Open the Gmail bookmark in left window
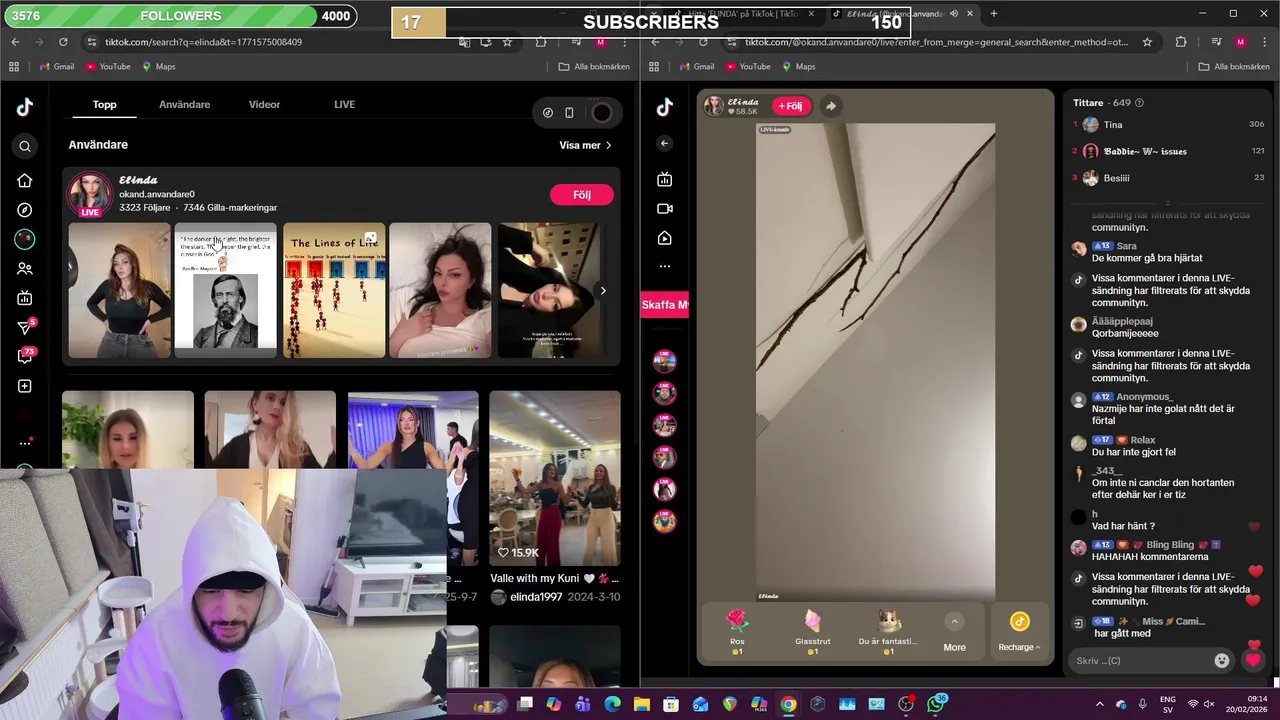Screen dimensions: 1280x720 tap(56, 67)
